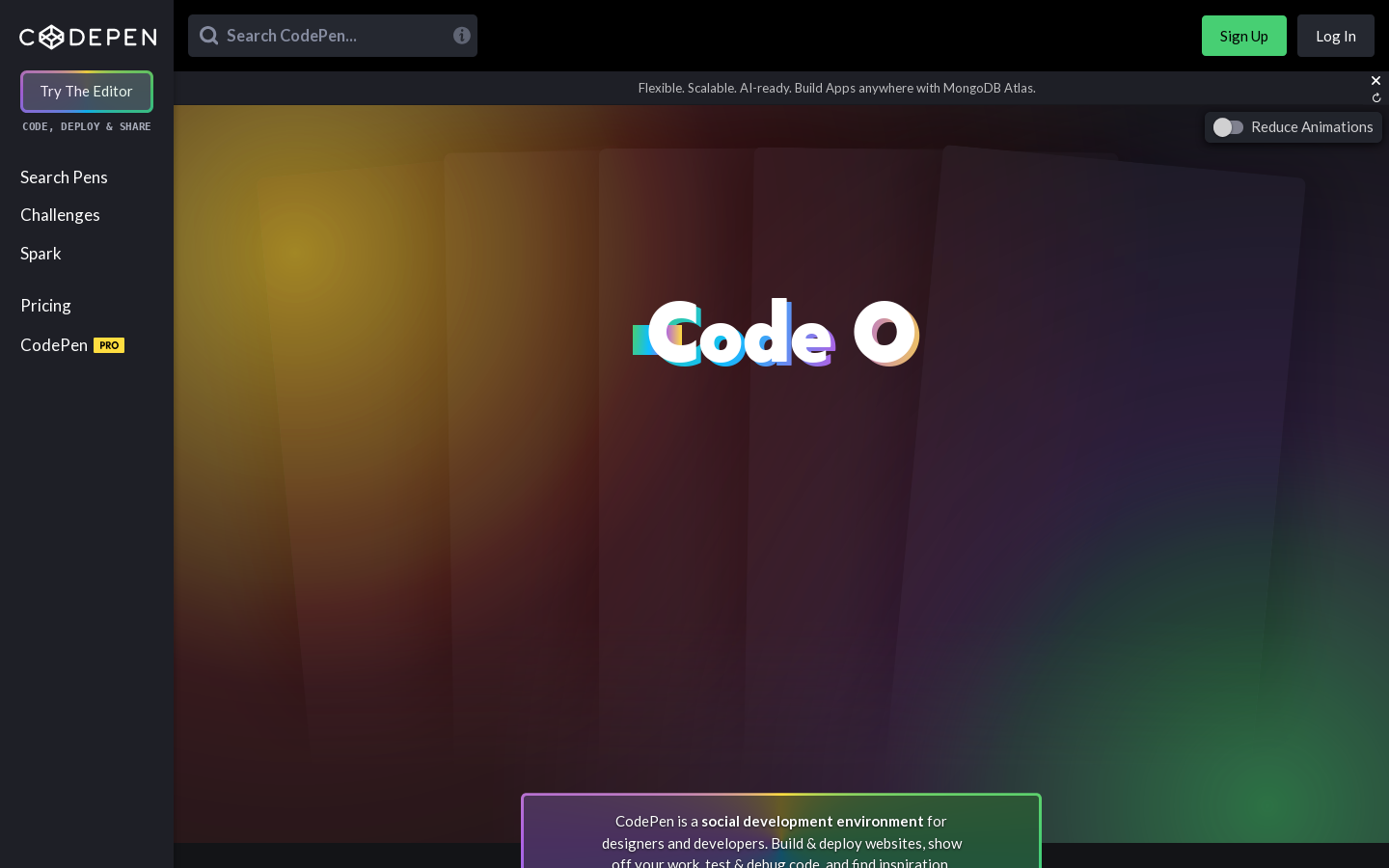
Task: Focus the Search CodePen input field
Action: pos(333,36)
